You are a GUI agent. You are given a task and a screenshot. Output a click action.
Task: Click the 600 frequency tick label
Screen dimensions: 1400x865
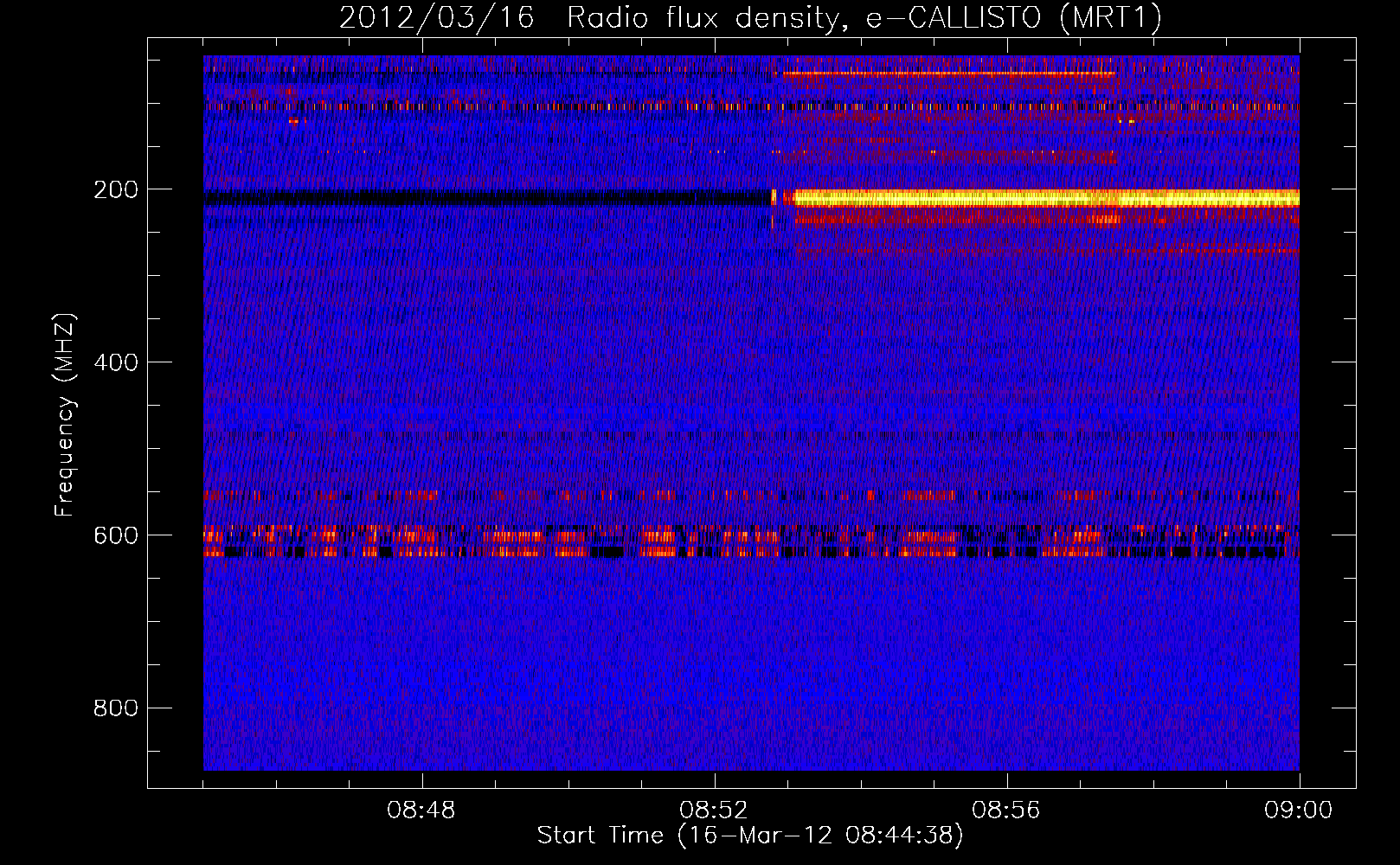(116, 535)
